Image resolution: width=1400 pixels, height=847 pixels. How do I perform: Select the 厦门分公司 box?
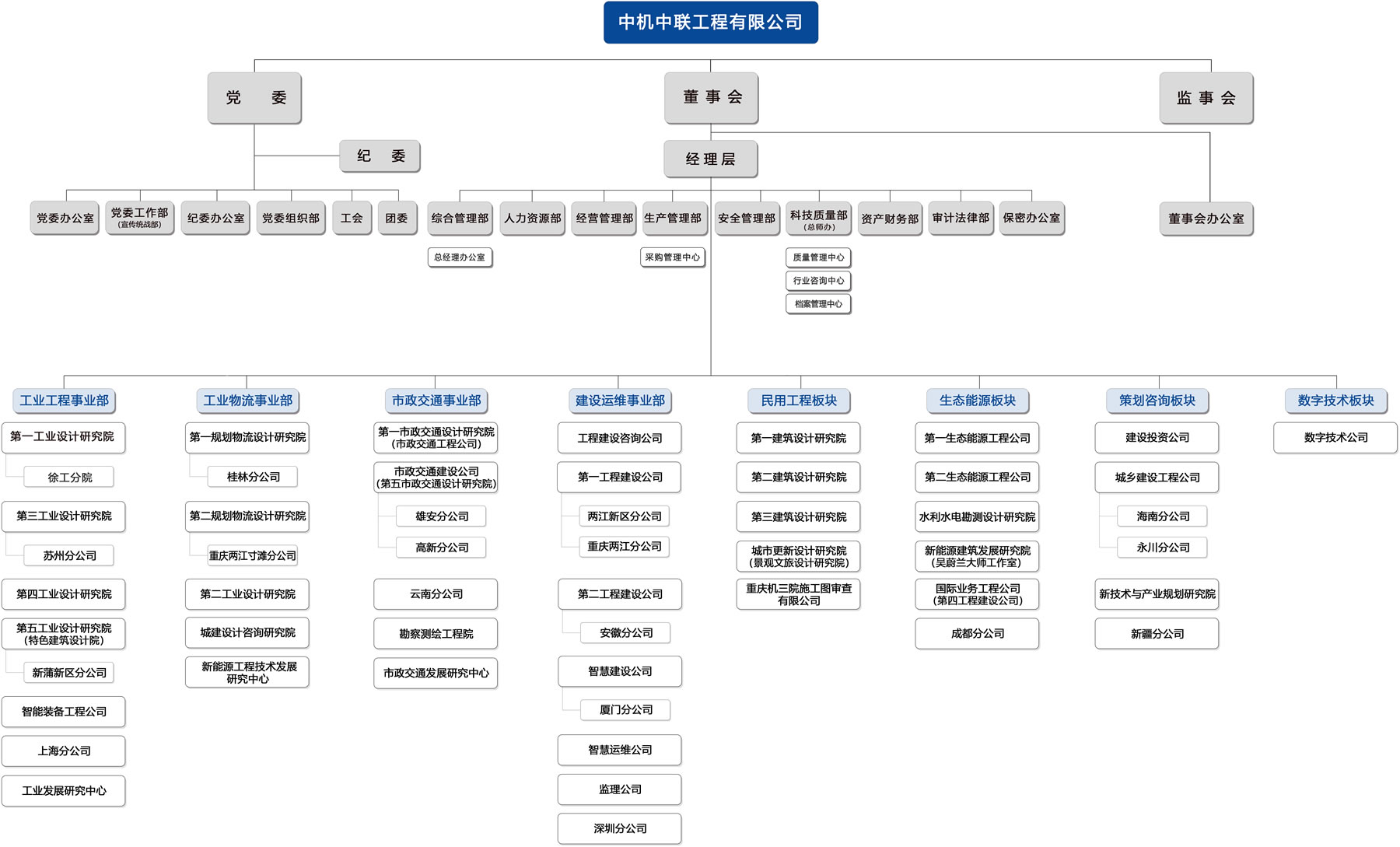[625, 710]
